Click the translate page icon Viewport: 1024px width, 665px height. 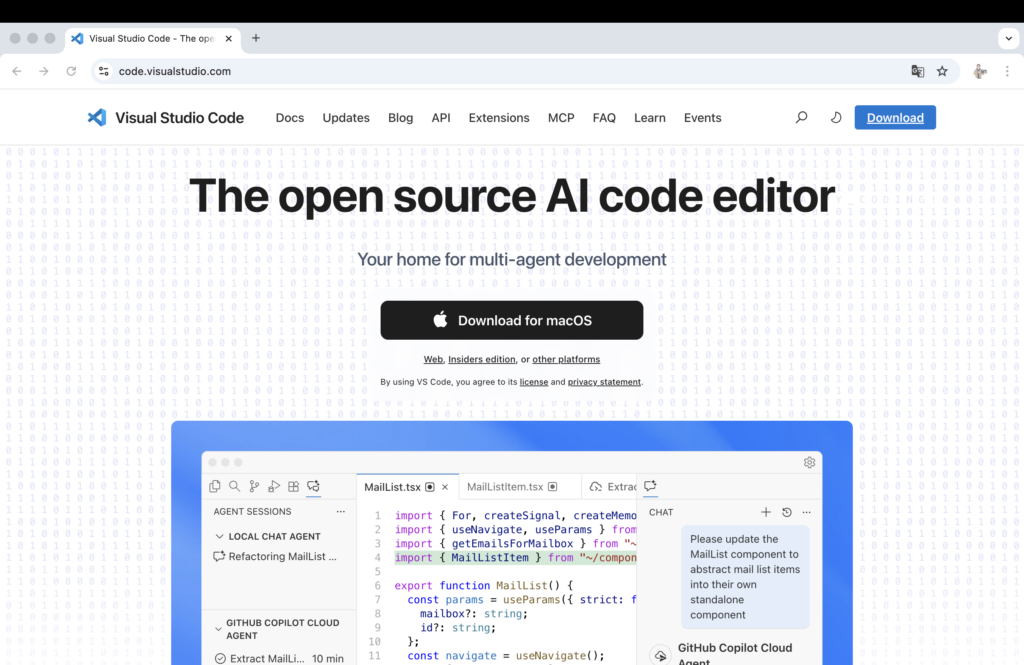pos(918,71)
